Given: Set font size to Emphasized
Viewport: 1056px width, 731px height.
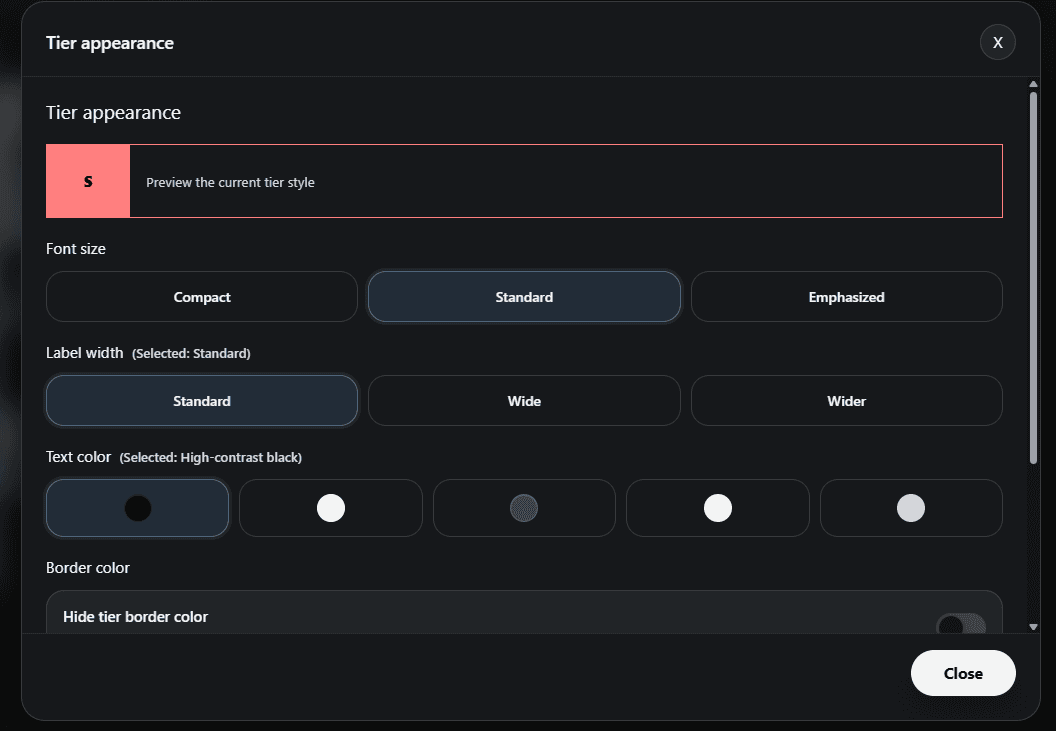Looking at the screenshot, I should tap(846, 297).
